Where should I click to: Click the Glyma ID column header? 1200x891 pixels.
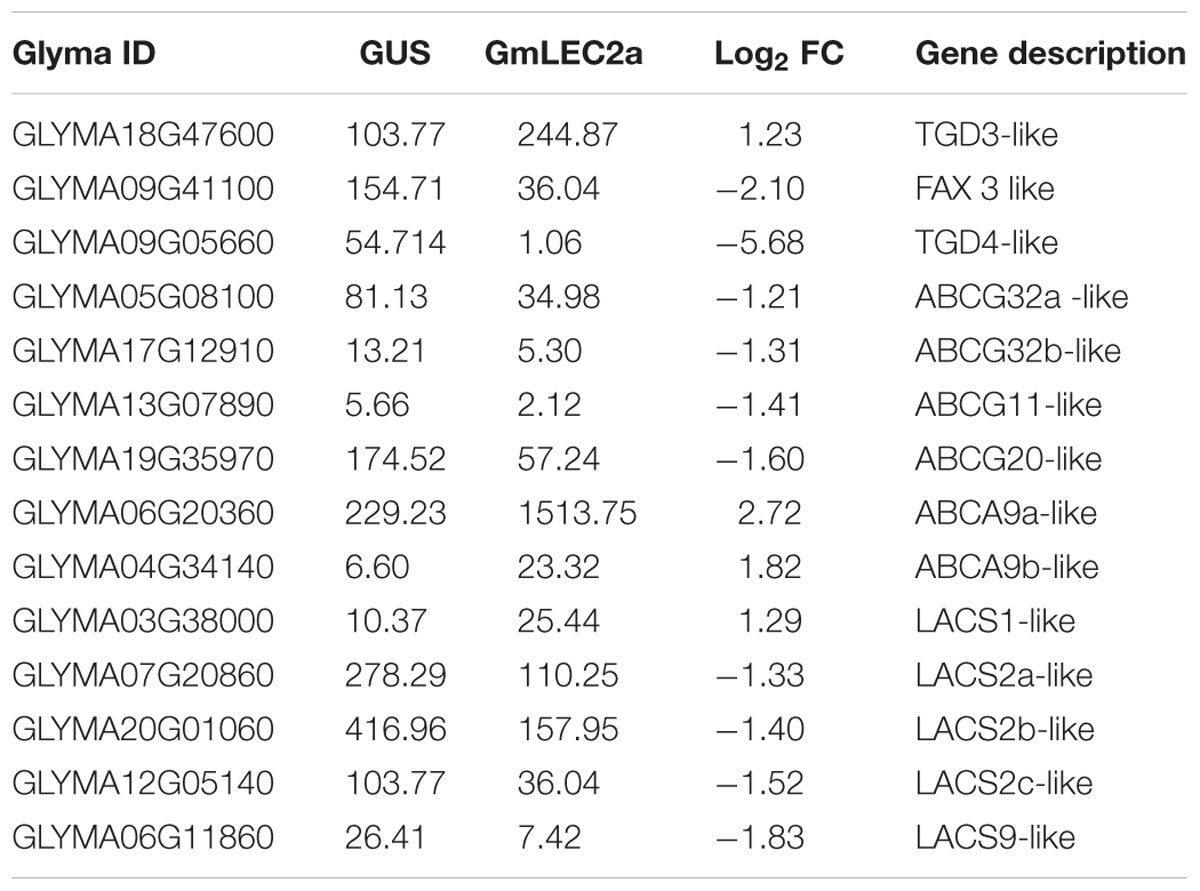[84, 53]
